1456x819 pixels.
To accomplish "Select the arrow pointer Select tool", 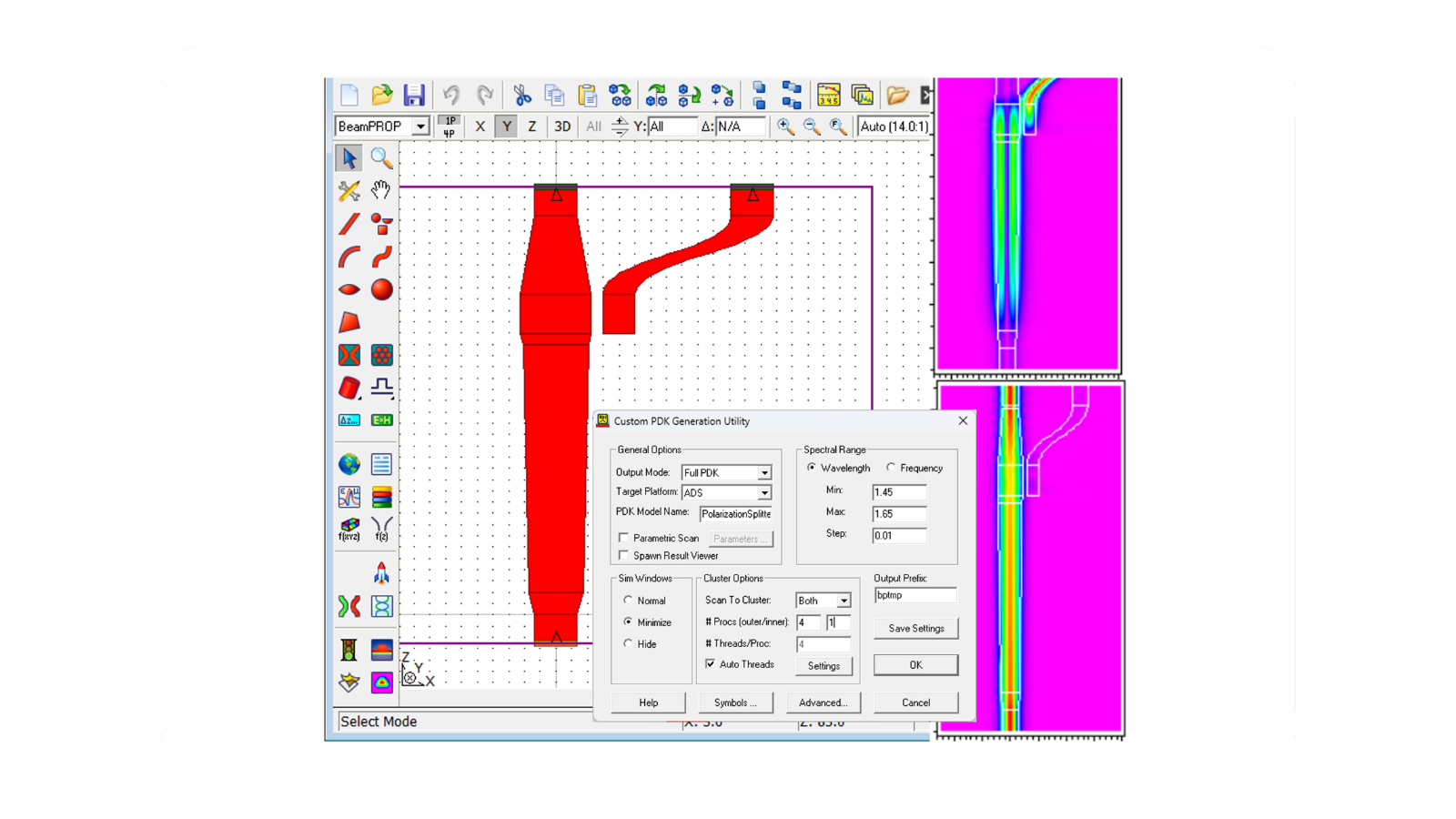I will point(349,158).
